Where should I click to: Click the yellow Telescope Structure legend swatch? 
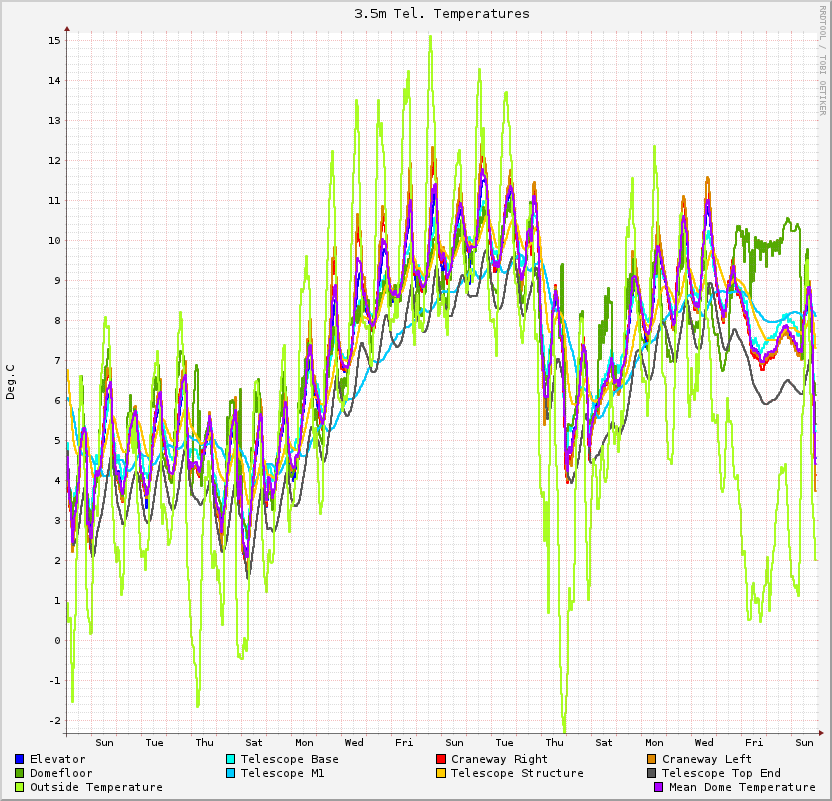click(x=441, y=774)
